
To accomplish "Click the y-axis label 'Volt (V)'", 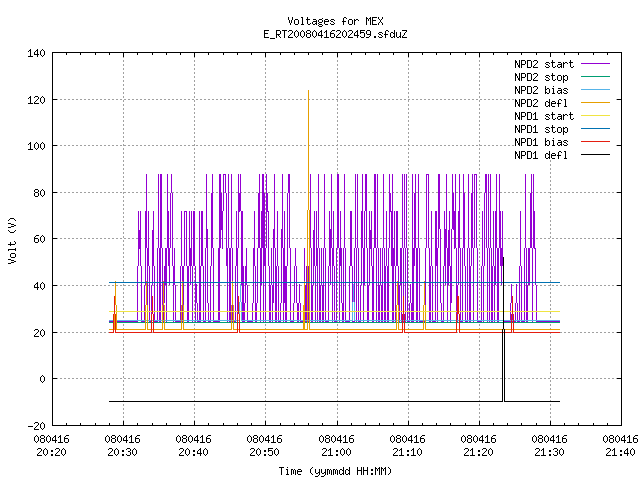I will click(x=12, y=241).
